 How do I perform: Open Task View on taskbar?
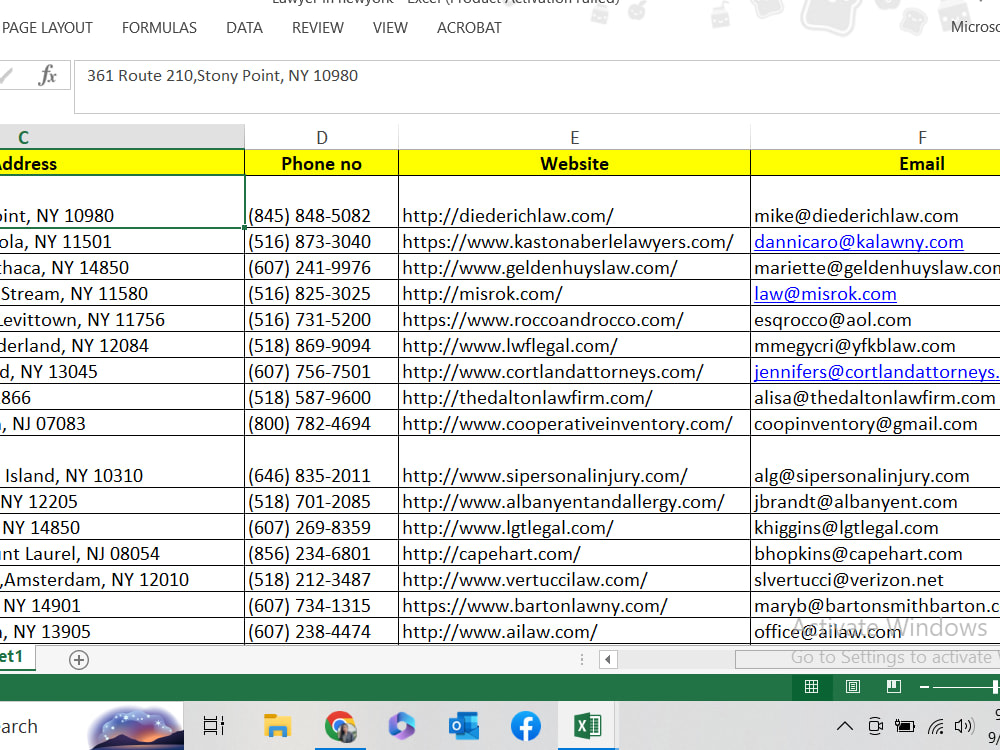[x=214, y=726]
